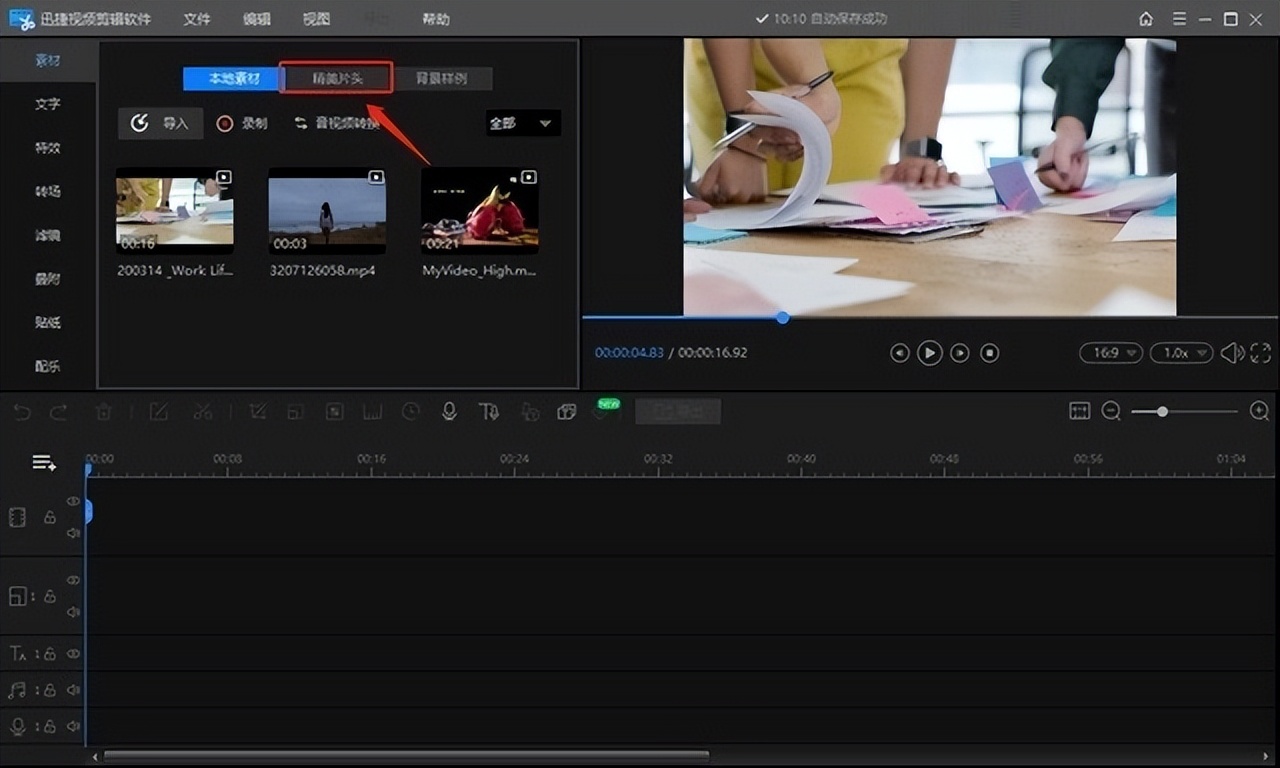The image size is (1280, 768).
Task: Click the zoom out timeline magnifier
Action: pos(1111,411)
